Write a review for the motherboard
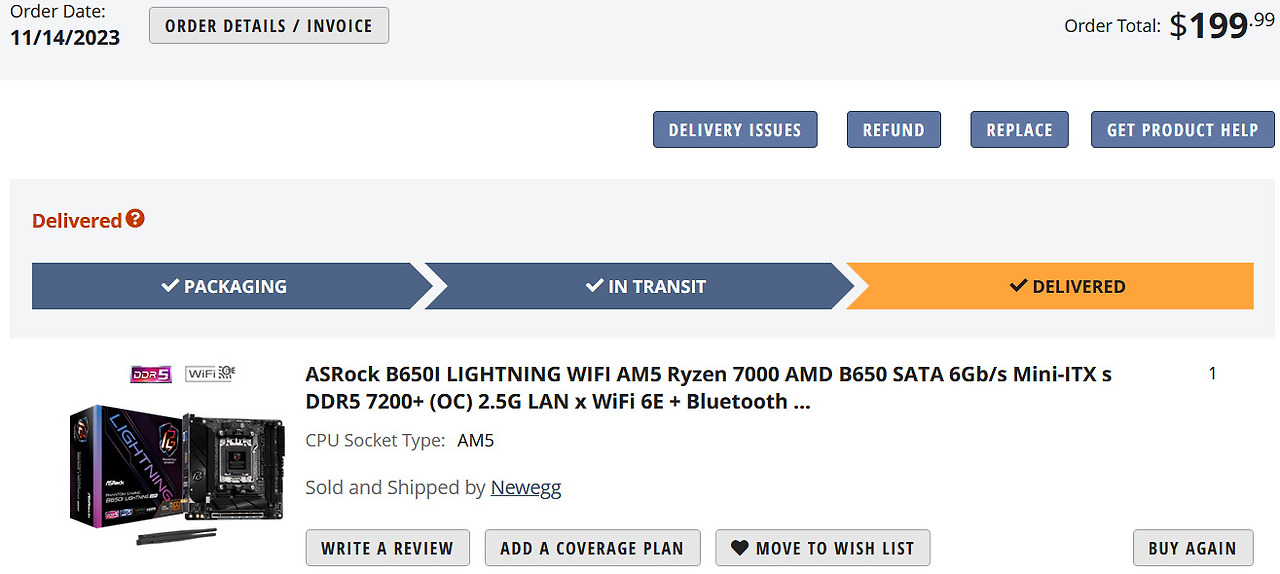1280x574 pixels. click(x=387, y=548)
